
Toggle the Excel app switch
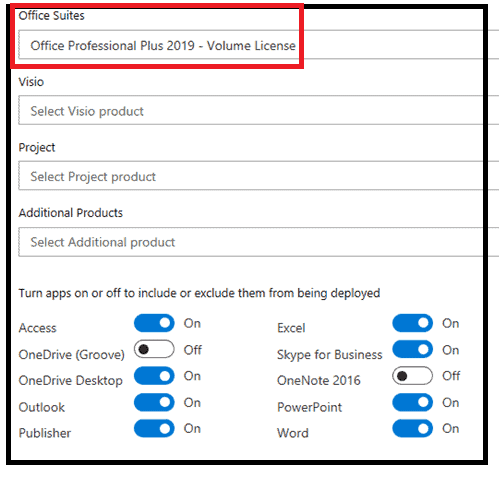click(x=412, y=323)
